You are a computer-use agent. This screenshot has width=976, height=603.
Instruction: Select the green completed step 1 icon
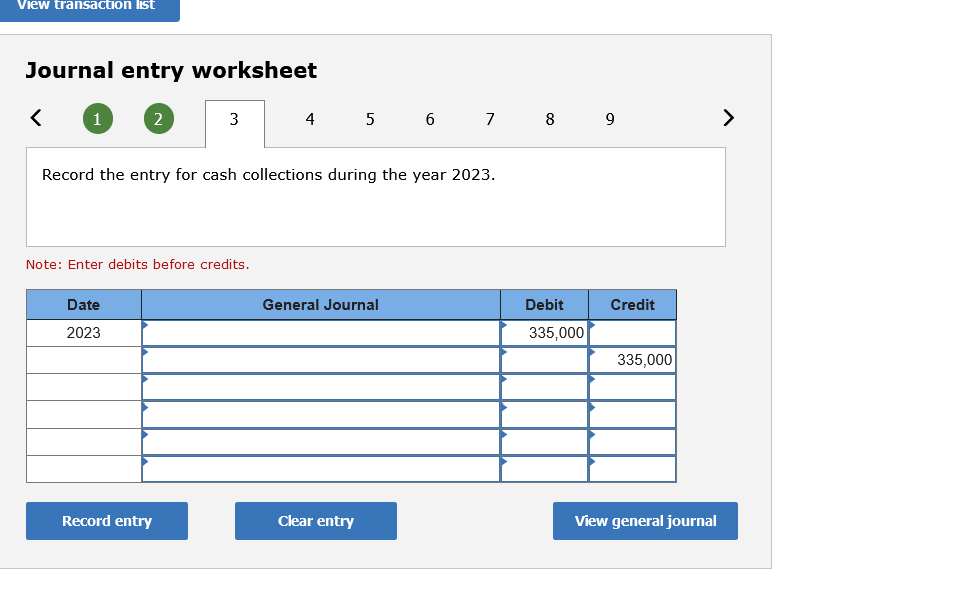(97, 119)
